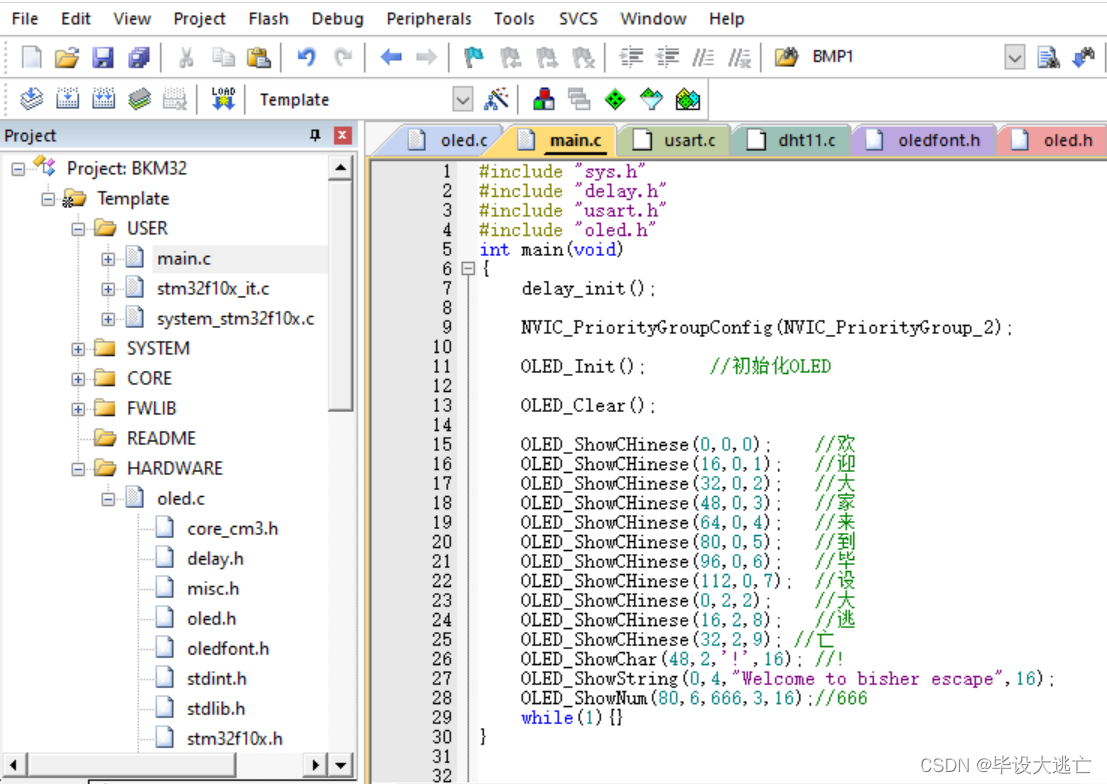This screenshot has width=1107, height=784.
Task: Click the Translate file icon
Action: 31,99
